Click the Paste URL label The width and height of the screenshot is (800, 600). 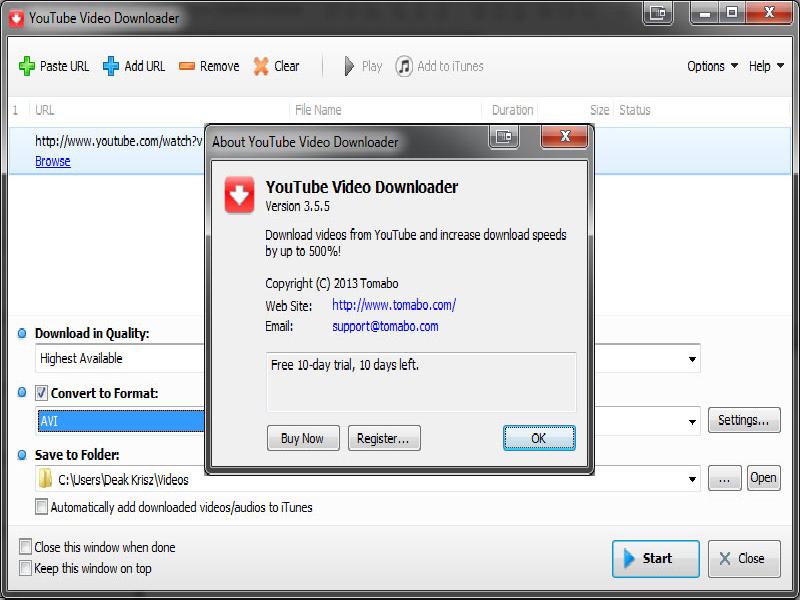[64, 66]
